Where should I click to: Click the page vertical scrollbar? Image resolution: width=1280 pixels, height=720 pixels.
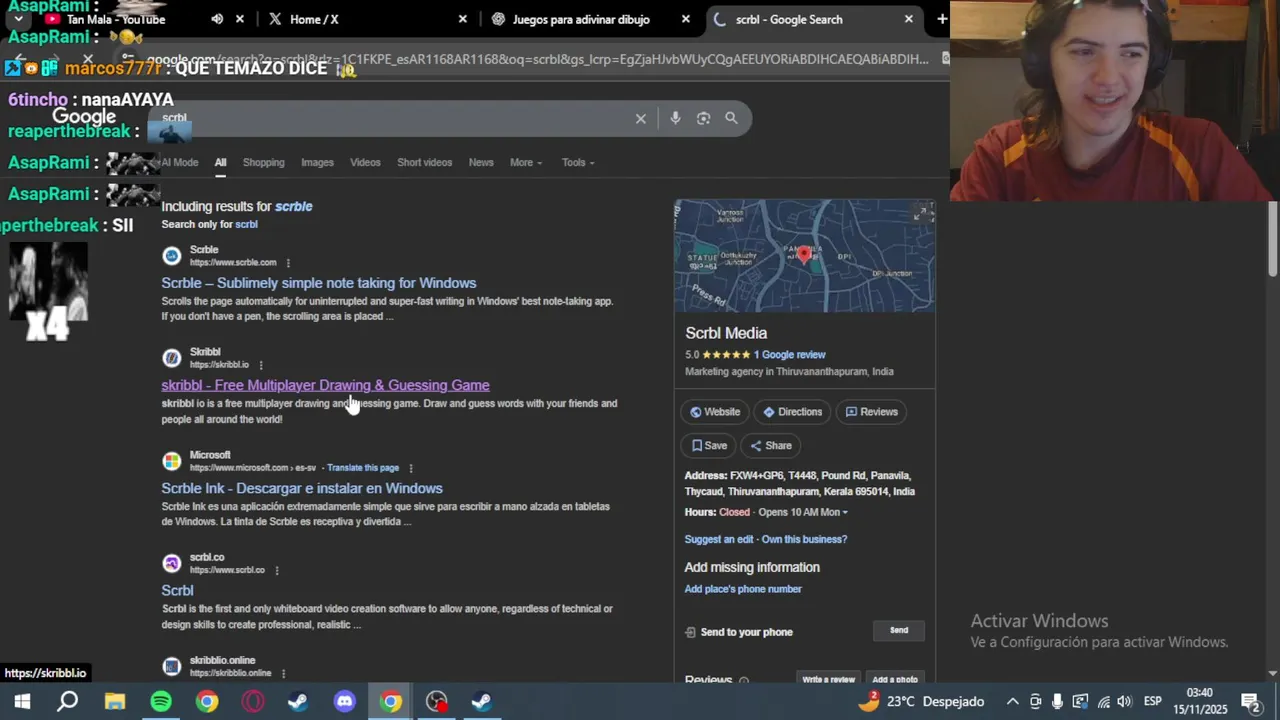1273,240
